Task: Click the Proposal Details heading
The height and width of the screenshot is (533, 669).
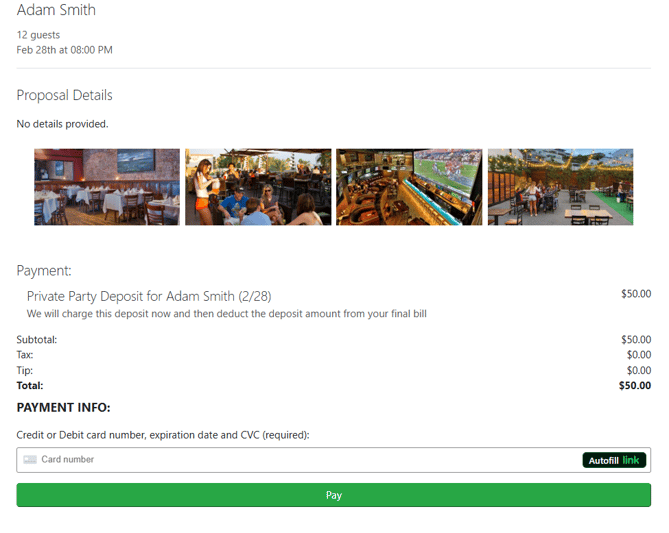Action: pos(64,96)
